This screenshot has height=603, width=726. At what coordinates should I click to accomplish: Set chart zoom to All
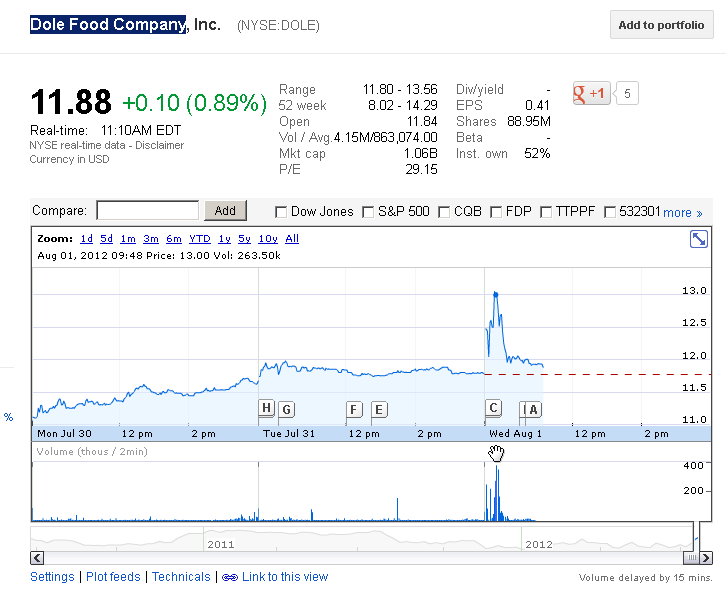[292, 239]
